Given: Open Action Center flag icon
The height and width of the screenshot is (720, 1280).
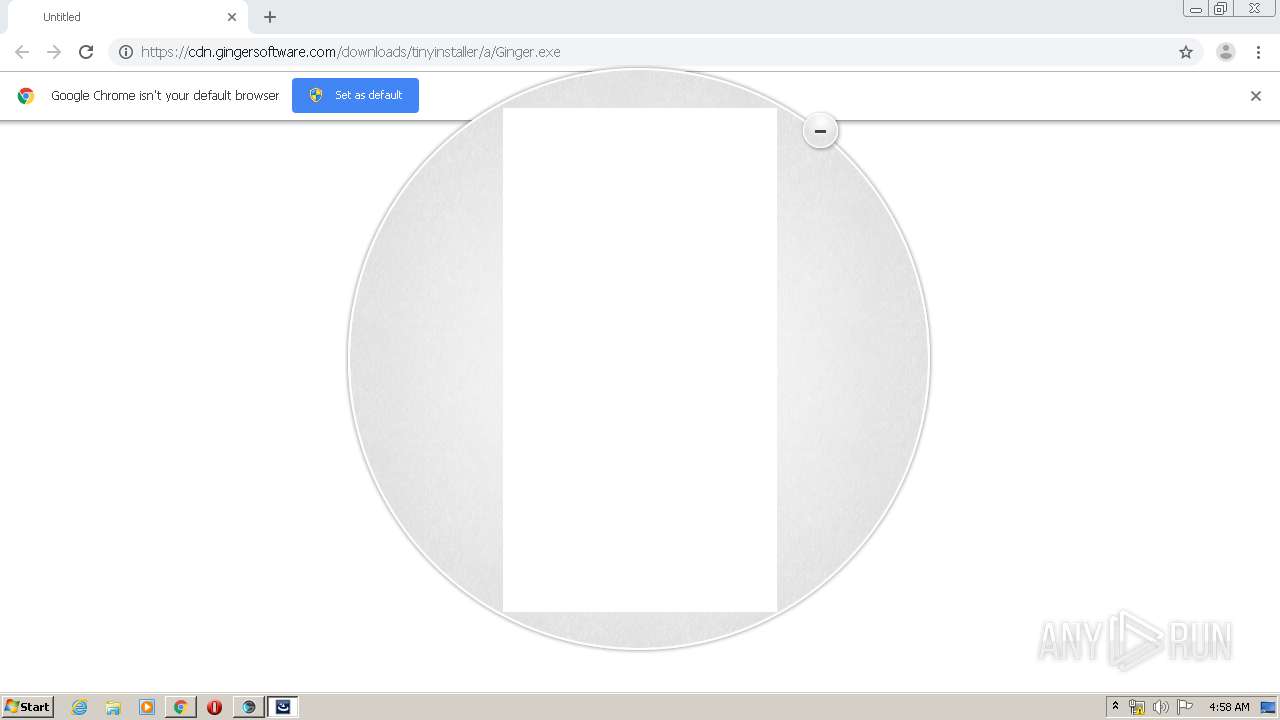Looking at the screenshot, I should point(1185,707).
